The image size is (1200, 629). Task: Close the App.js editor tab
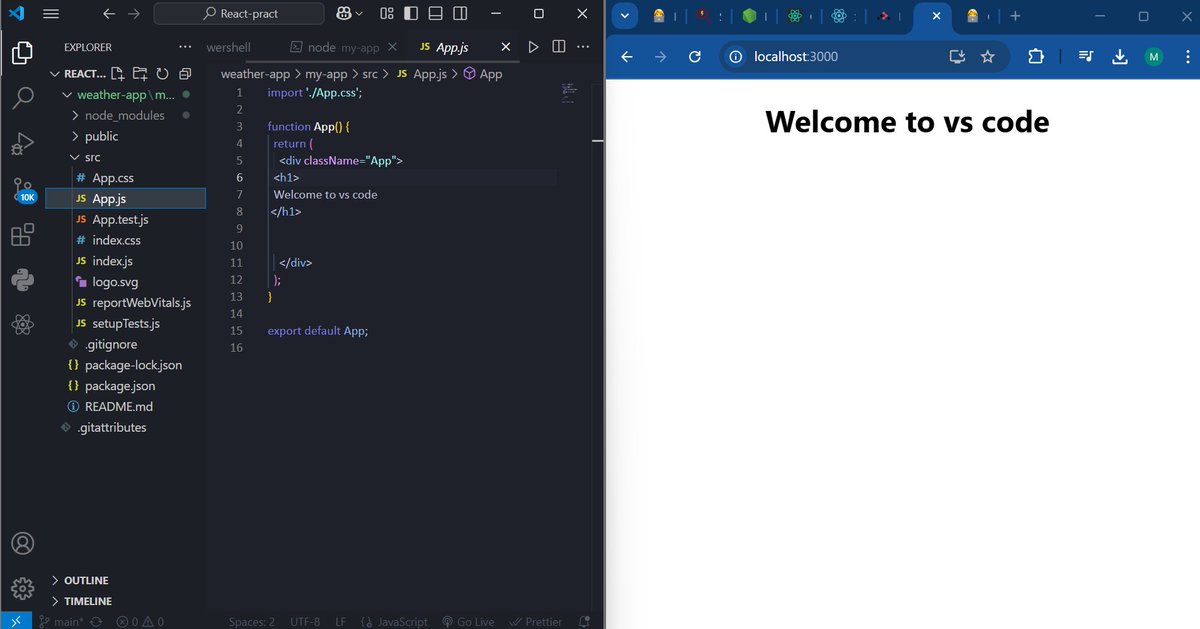coord(505,47)
